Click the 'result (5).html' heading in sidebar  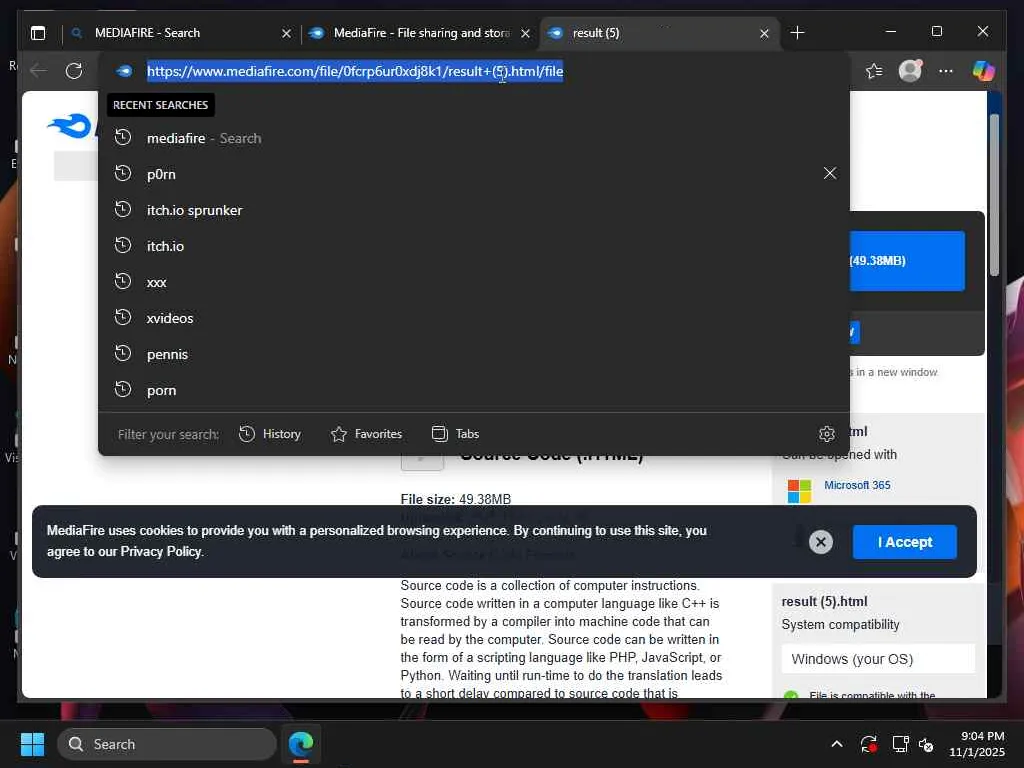(x=824, y=601)
